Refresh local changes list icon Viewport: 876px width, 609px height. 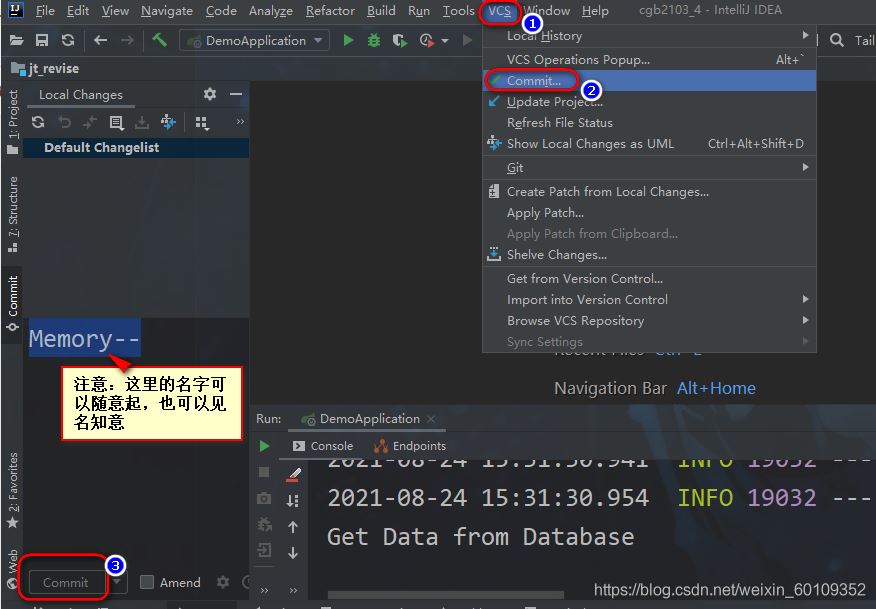pos(38,122)
